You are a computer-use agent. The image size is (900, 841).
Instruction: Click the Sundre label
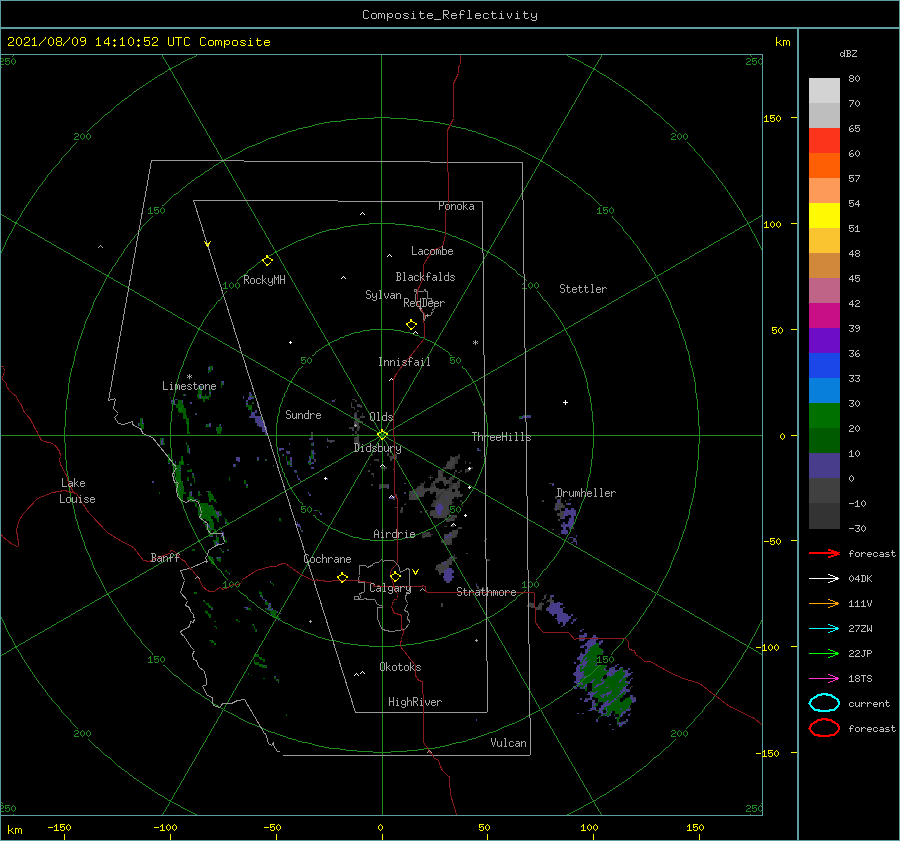point(303,414)
